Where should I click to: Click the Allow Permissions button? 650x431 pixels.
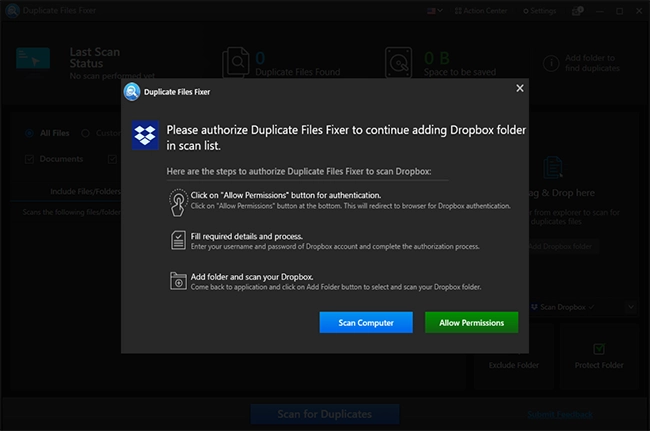[x=471, y=322]
